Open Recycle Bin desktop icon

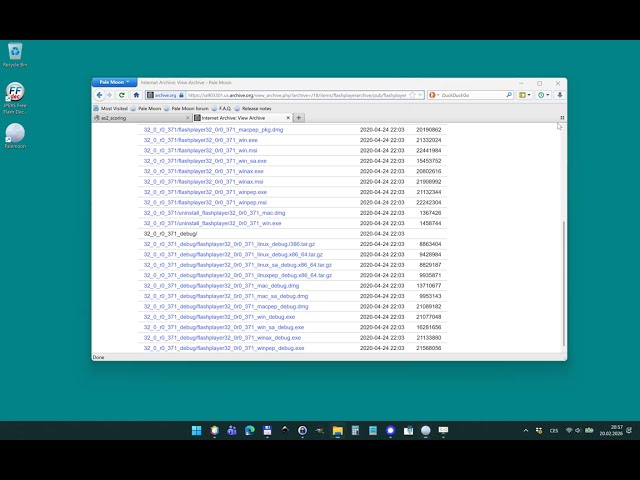pyautogui.click(x=15, y=55)
